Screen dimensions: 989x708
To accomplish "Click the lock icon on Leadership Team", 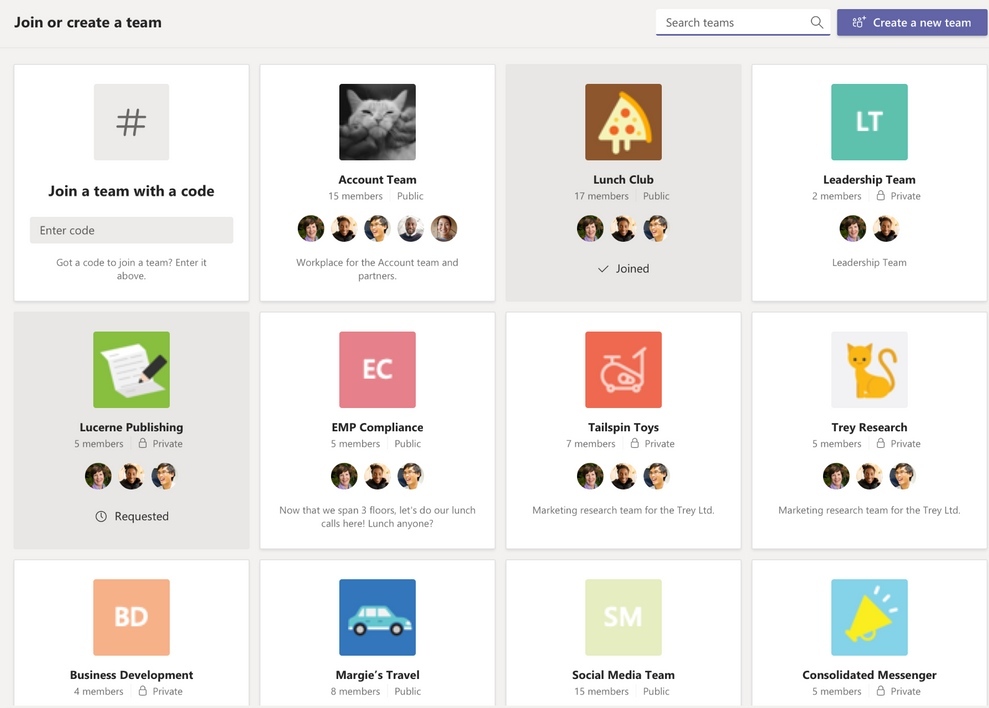I will pyautogui.click(x=881, y=196).
